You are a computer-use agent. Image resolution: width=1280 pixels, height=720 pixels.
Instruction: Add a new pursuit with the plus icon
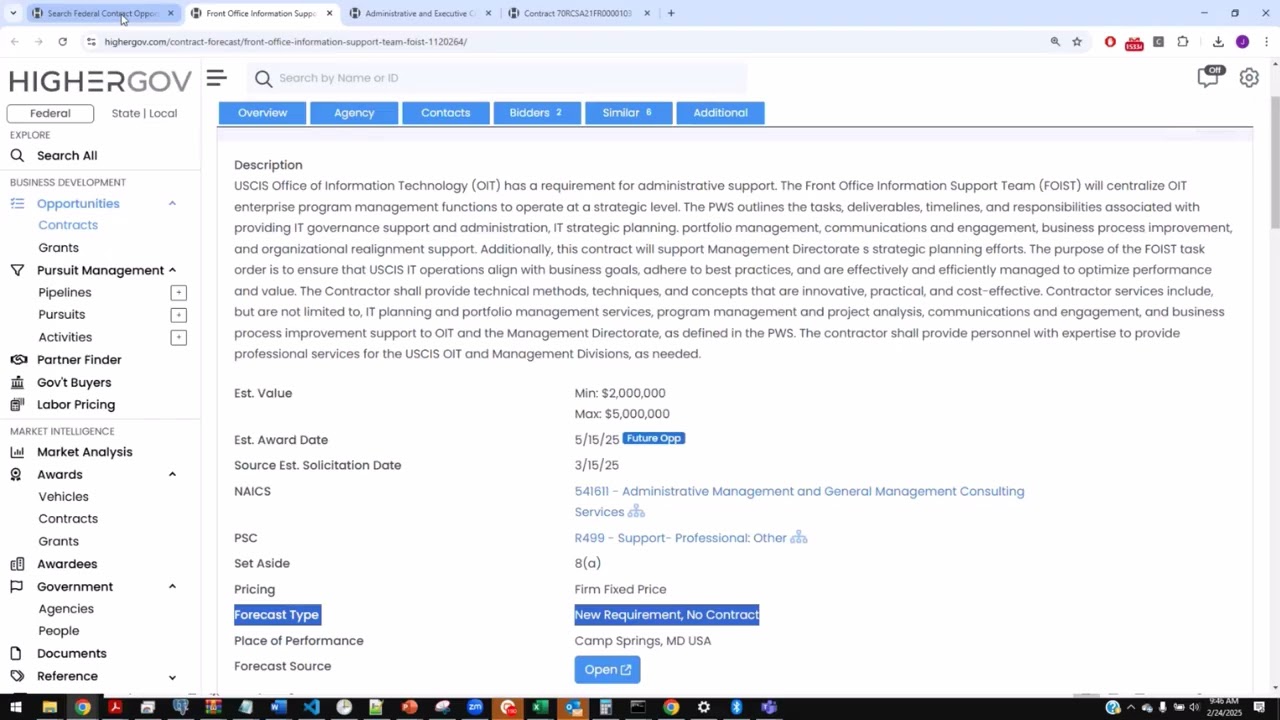178,315
